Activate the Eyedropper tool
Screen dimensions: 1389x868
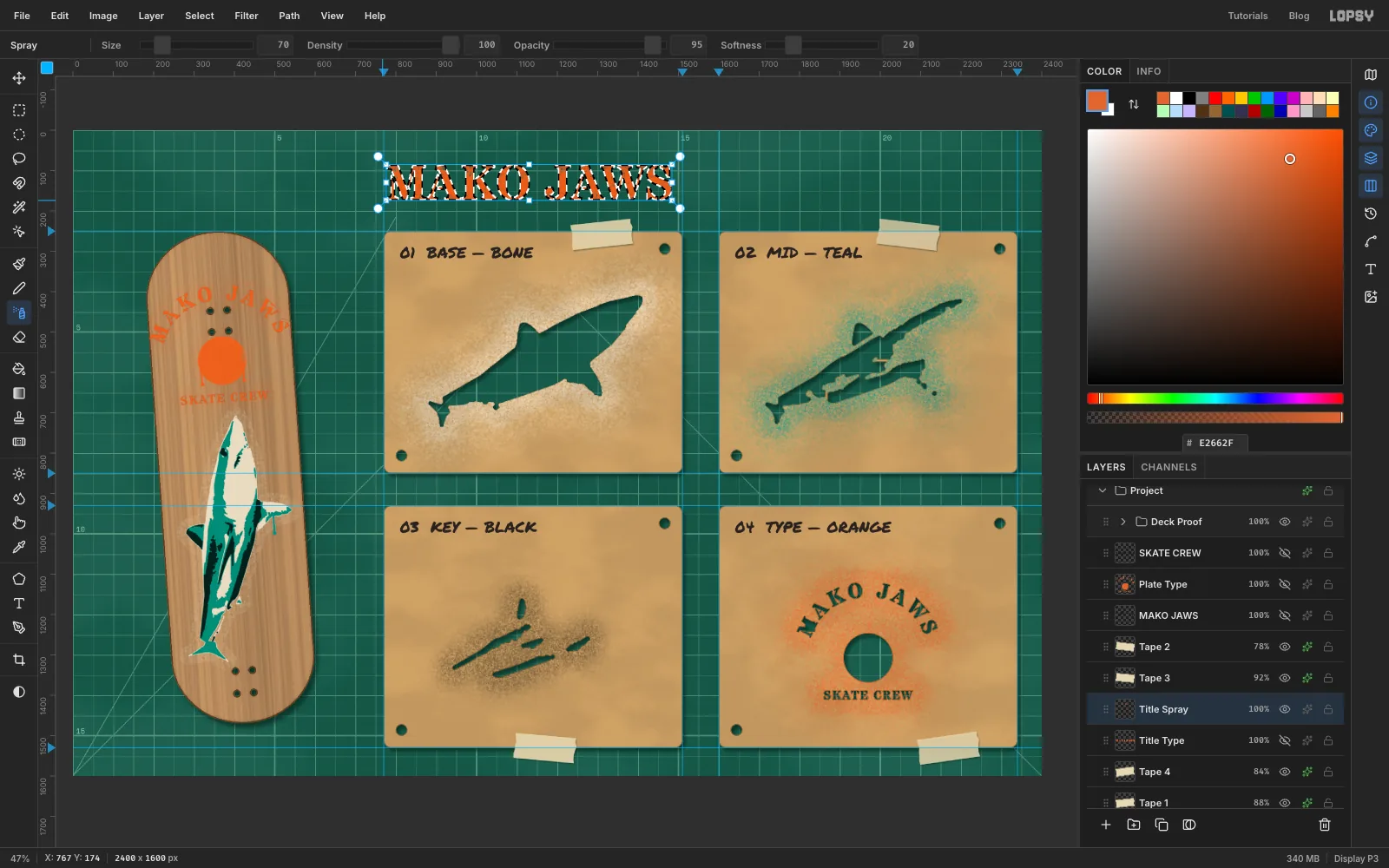(19, 547)
